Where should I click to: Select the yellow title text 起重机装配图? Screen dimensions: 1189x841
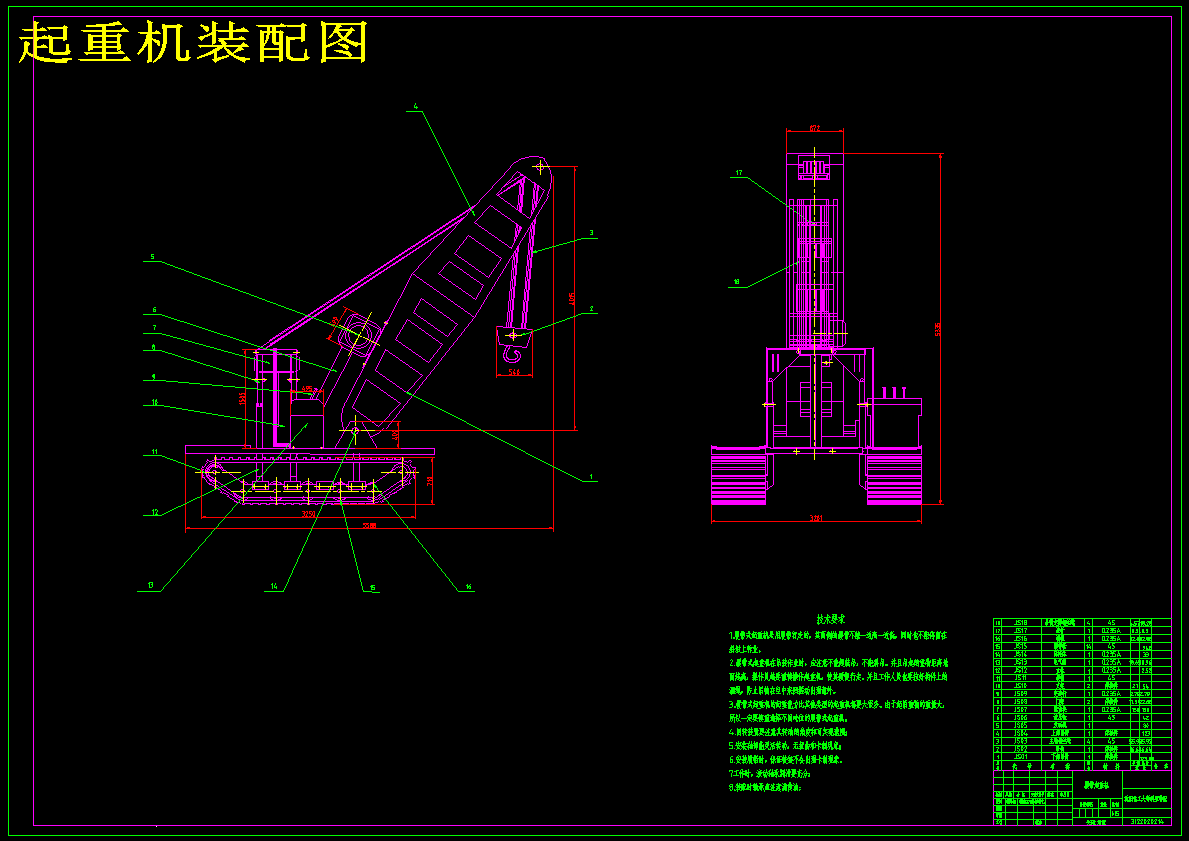193,42
